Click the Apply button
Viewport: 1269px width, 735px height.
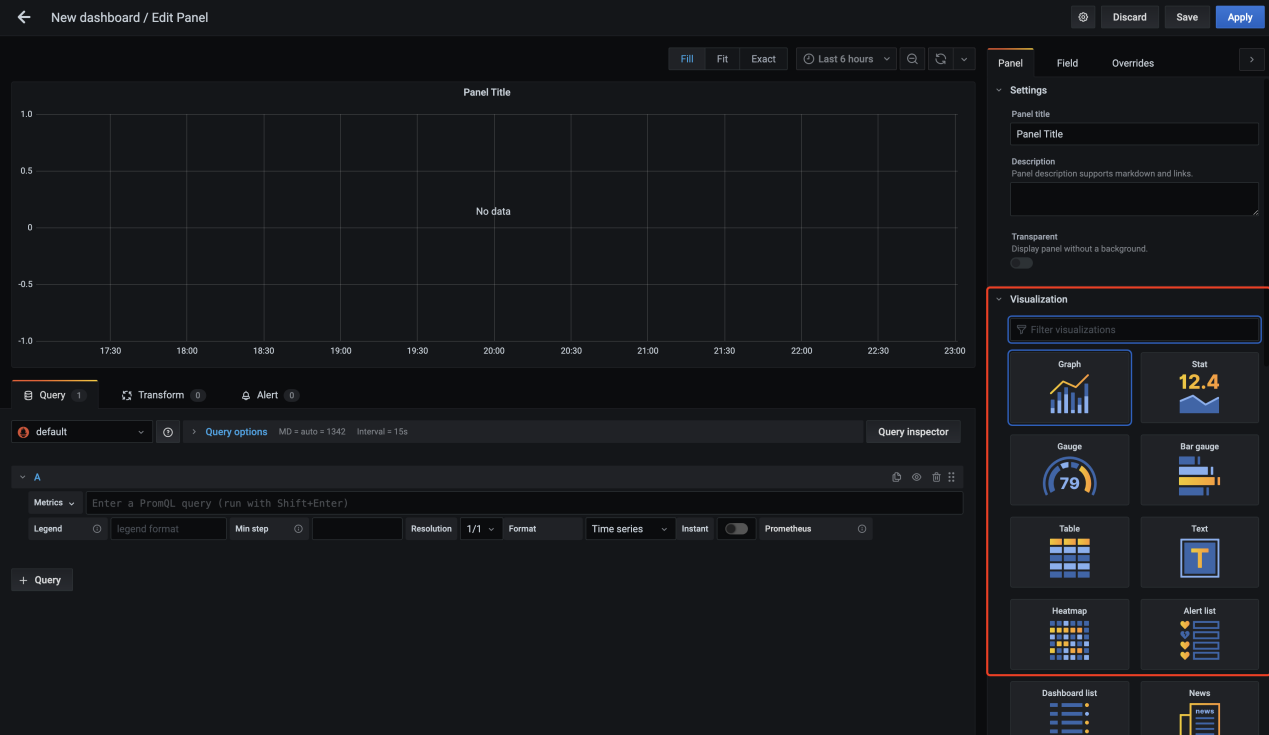[x=1239, y=17]
